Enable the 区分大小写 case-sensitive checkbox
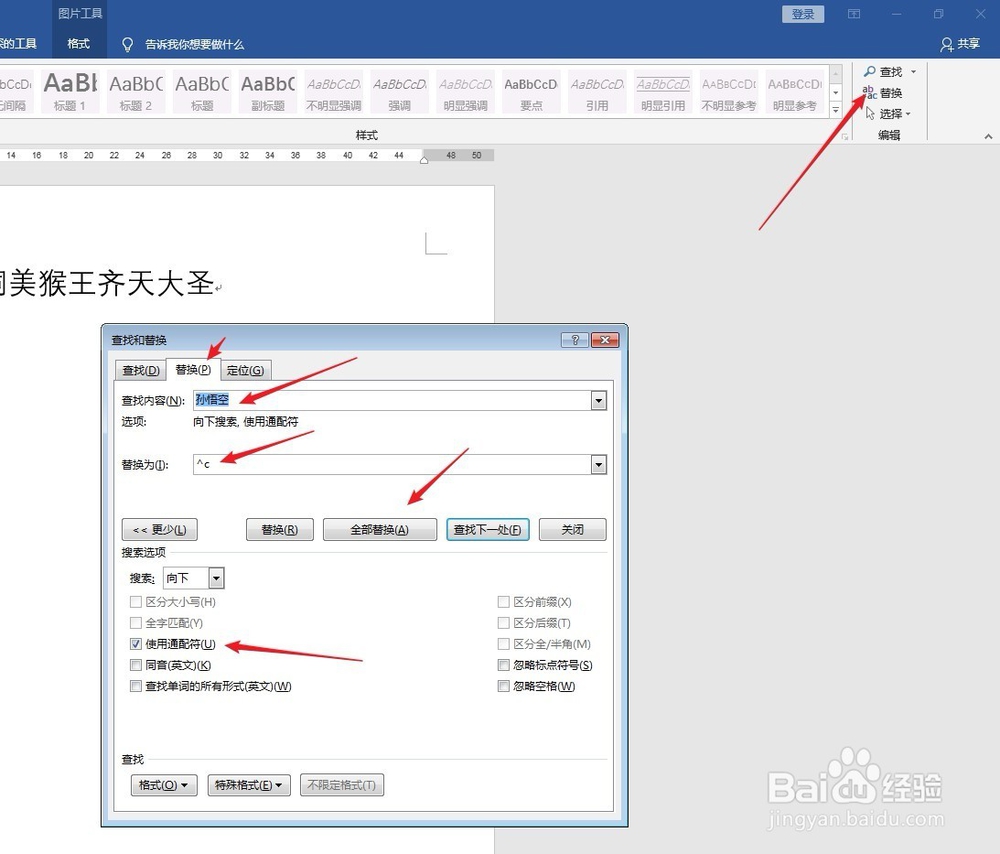 click(136, 602)
